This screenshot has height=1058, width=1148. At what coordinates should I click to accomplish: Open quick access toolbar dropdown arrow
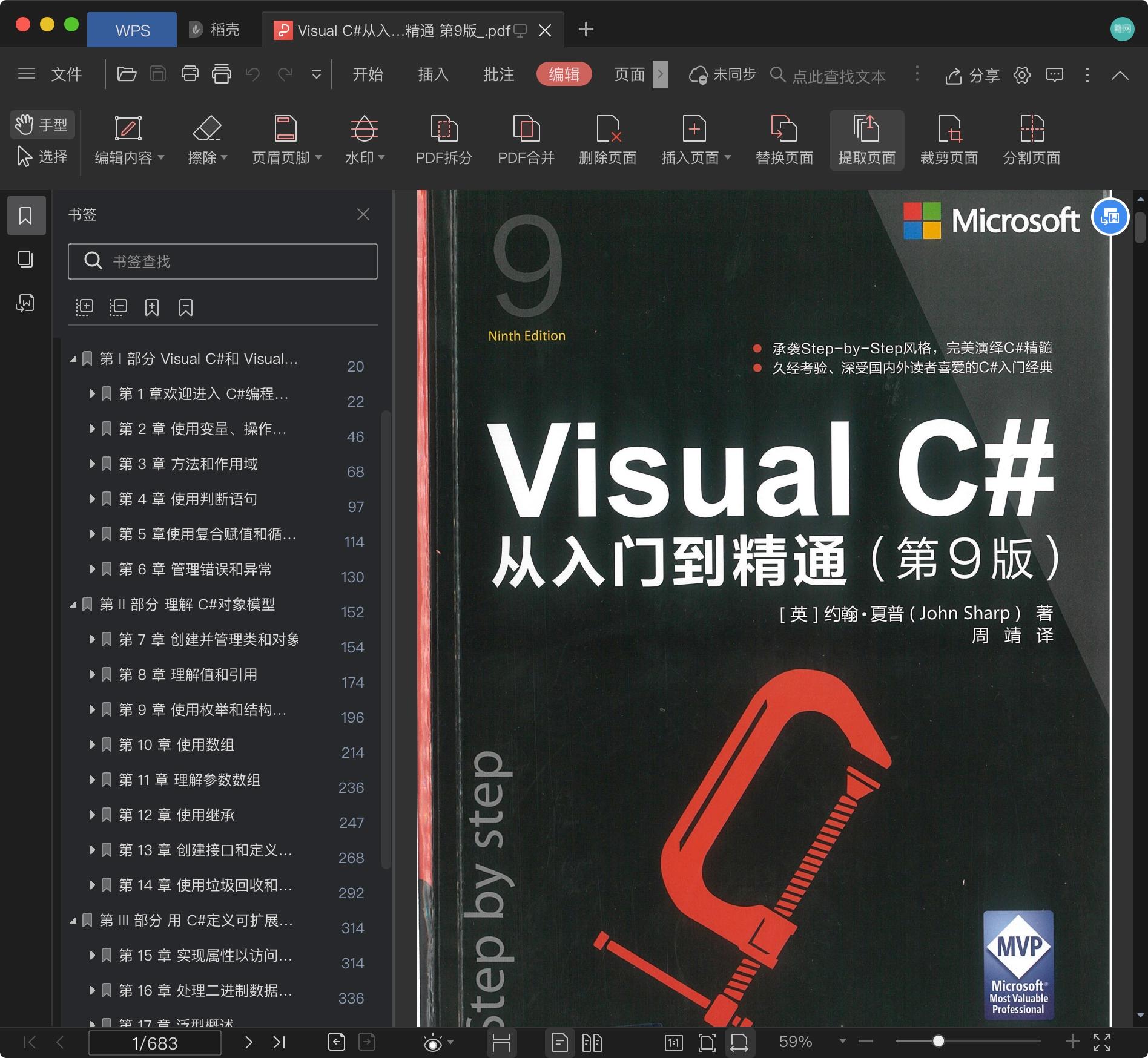click(316, 75)
